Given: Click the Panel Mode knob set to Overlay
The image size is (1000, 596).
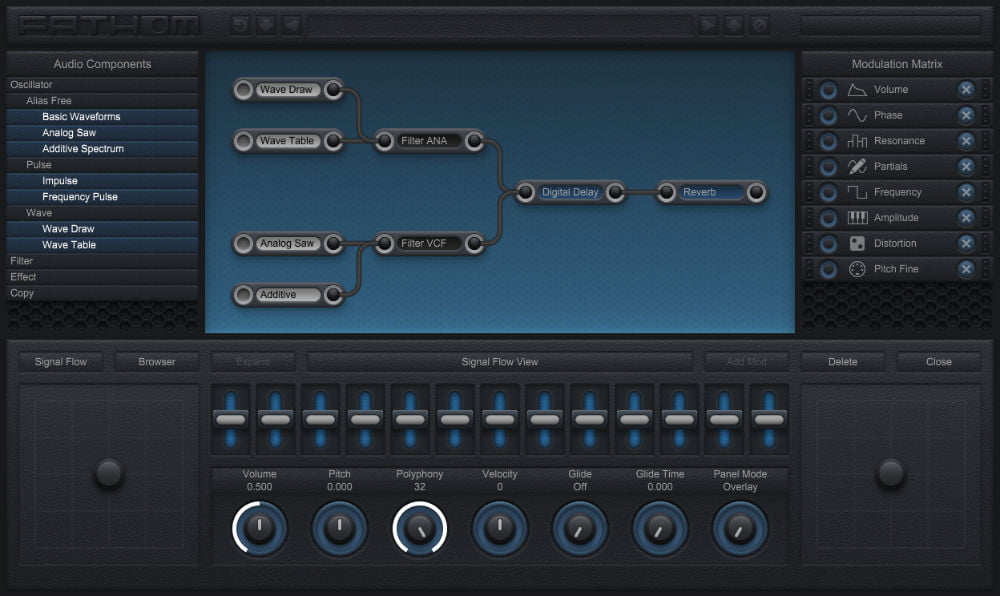Looking at the screenshot, I should click(740, 528).
